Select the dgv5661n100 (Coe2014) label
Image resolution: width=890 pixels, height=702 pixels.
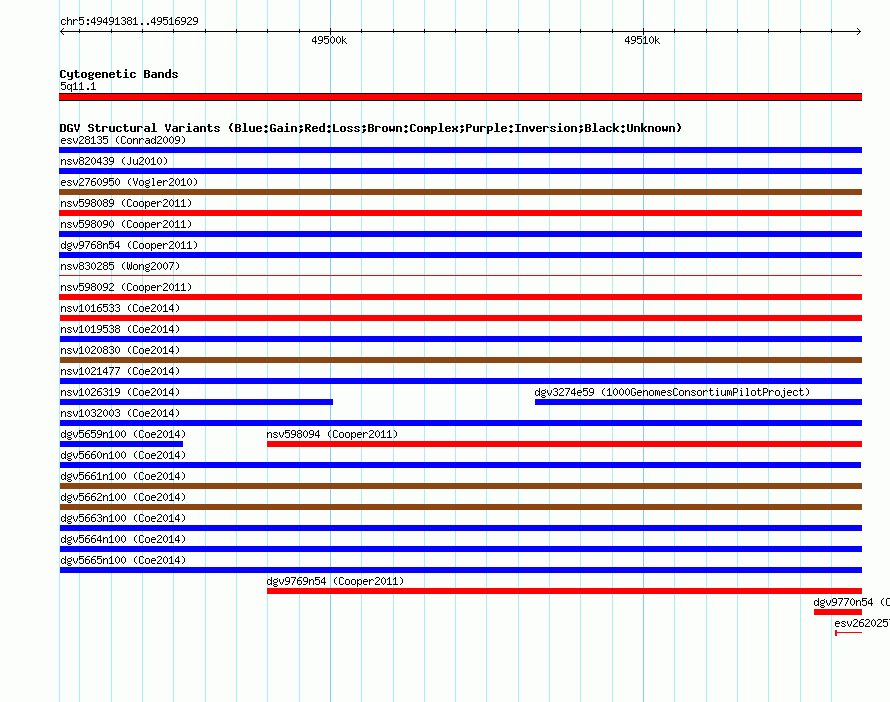pos(123,476)
